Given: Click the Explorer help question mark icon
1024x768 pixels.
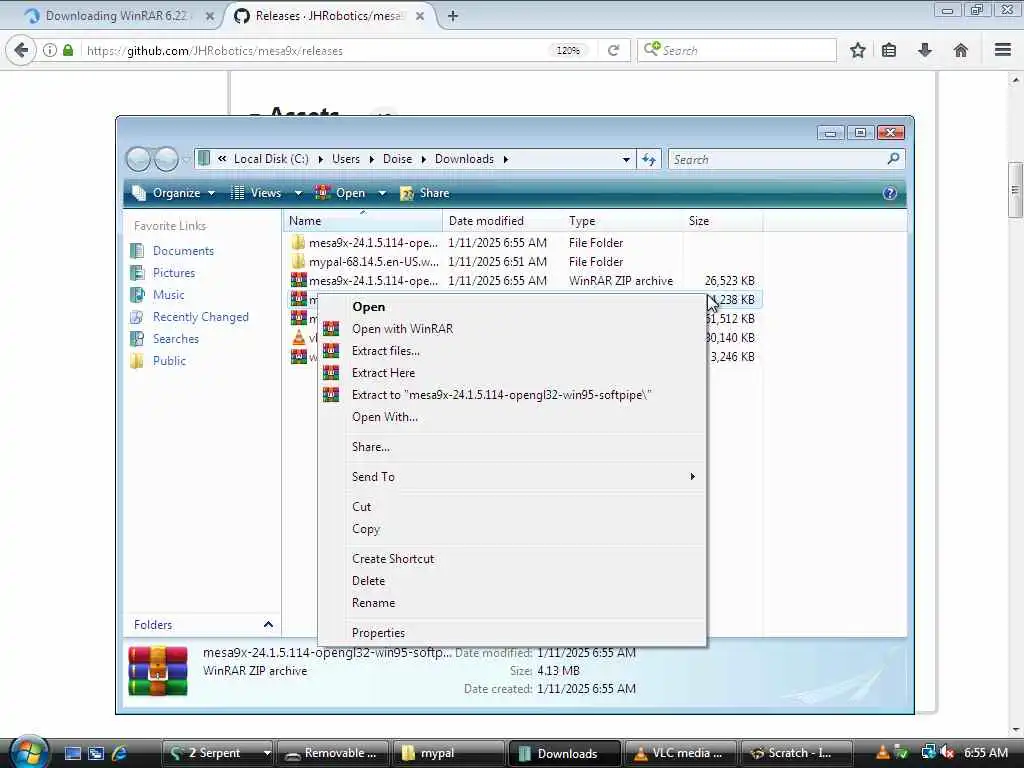Looking at the screenshot, I should pos(889,193).
